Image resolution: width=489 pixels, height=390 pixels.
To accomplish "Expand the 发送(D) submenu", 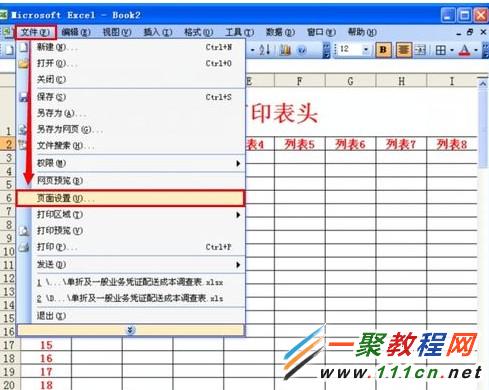I will (x=131, y=265).
